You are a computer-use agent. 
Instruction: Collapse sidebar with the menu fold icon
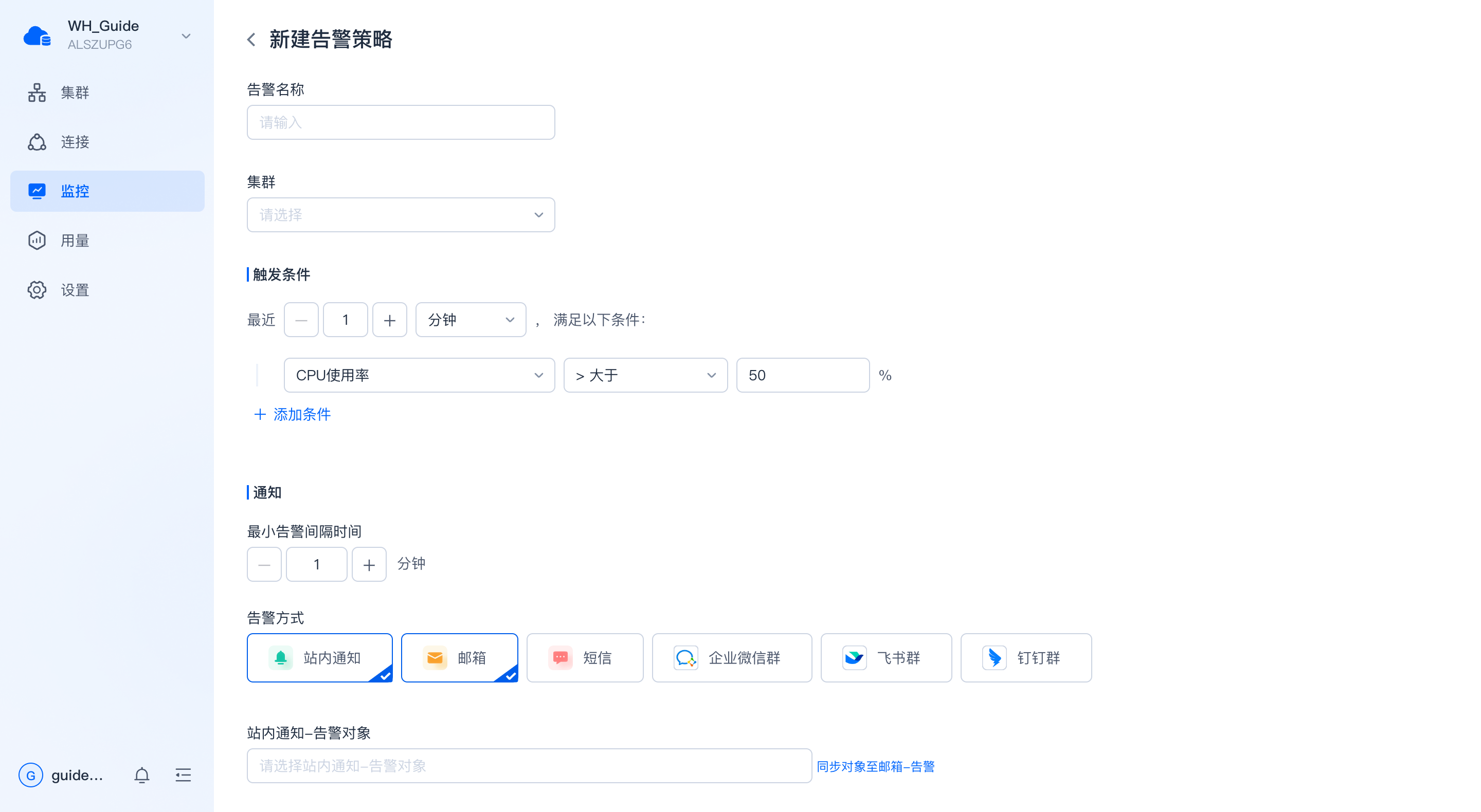(x=184, y=774)
